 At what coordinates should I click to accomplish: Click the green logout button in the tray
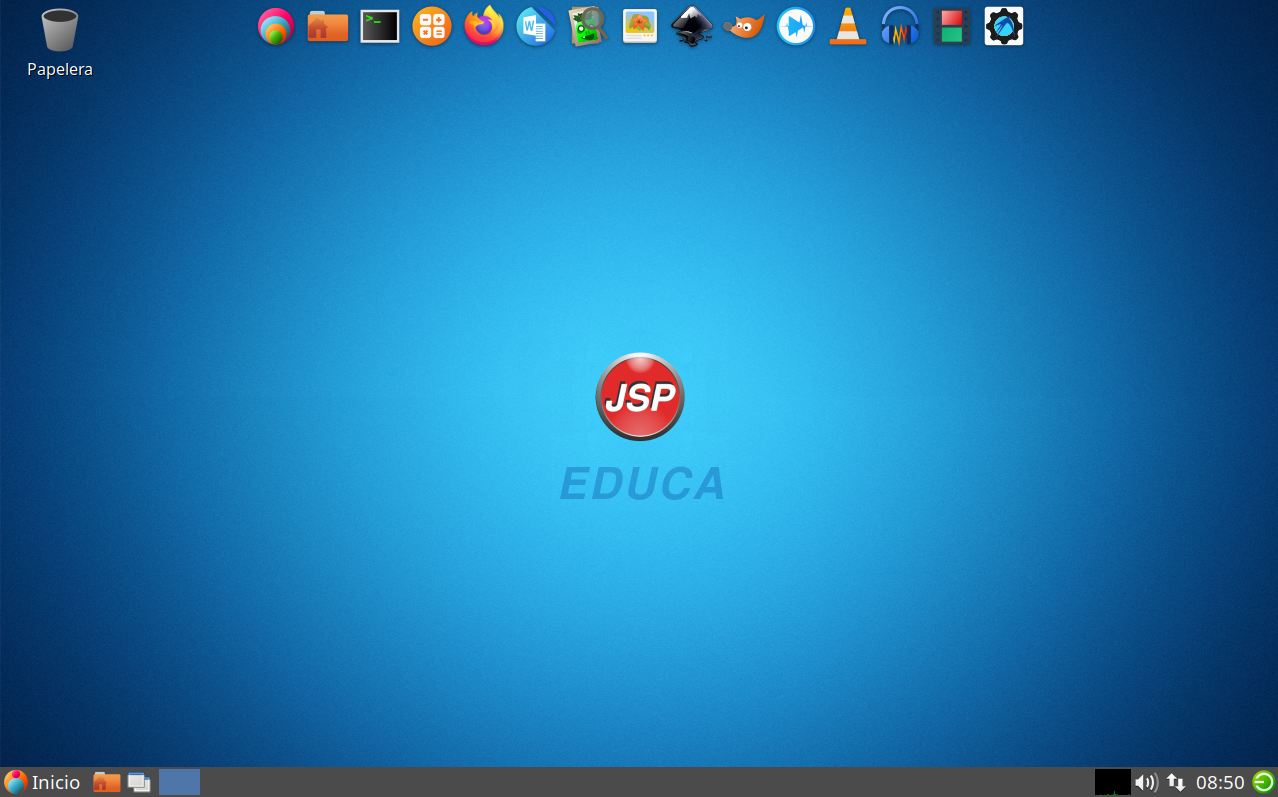pos(1264,782)
